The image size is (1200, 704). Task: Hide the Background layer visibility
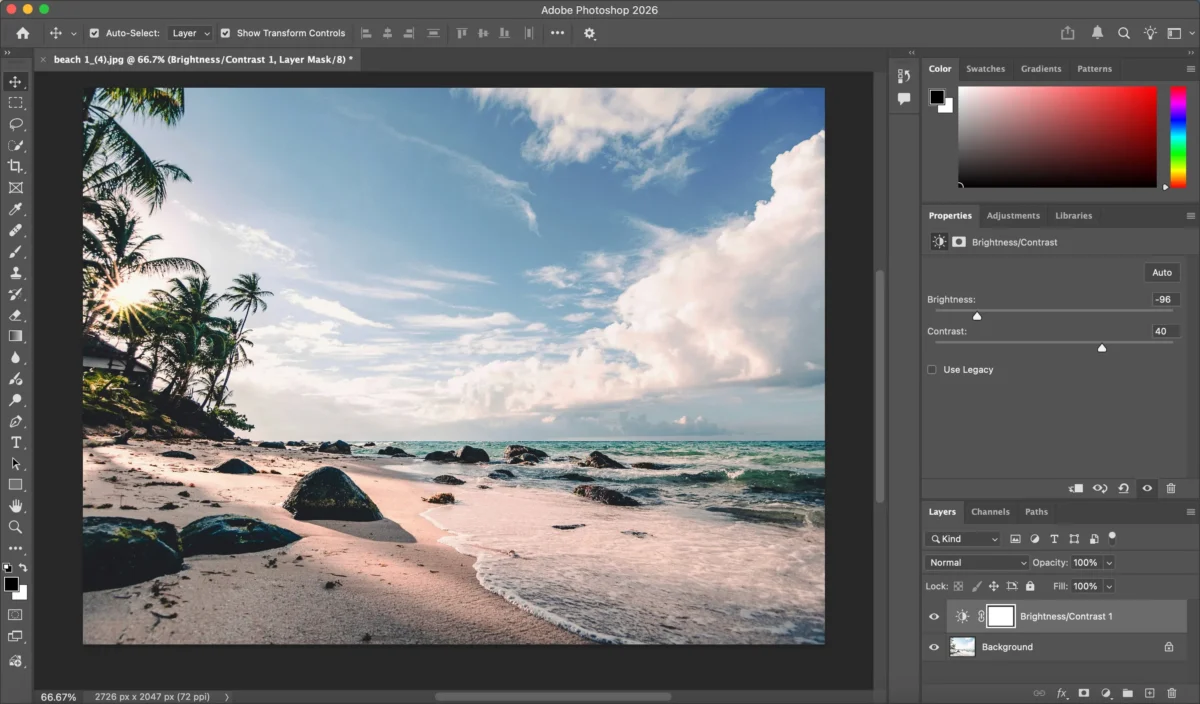933,647
